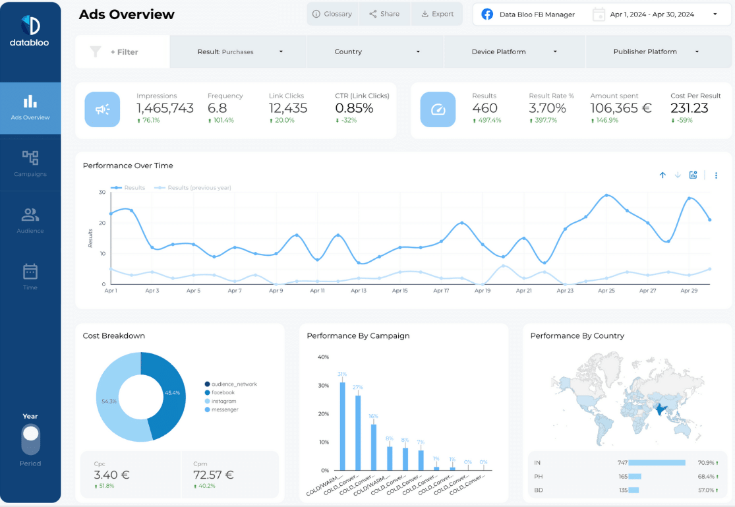Viewport: 735px width, 507px height.
Task: Open the Device Platform filter
Action: (514, 52)
